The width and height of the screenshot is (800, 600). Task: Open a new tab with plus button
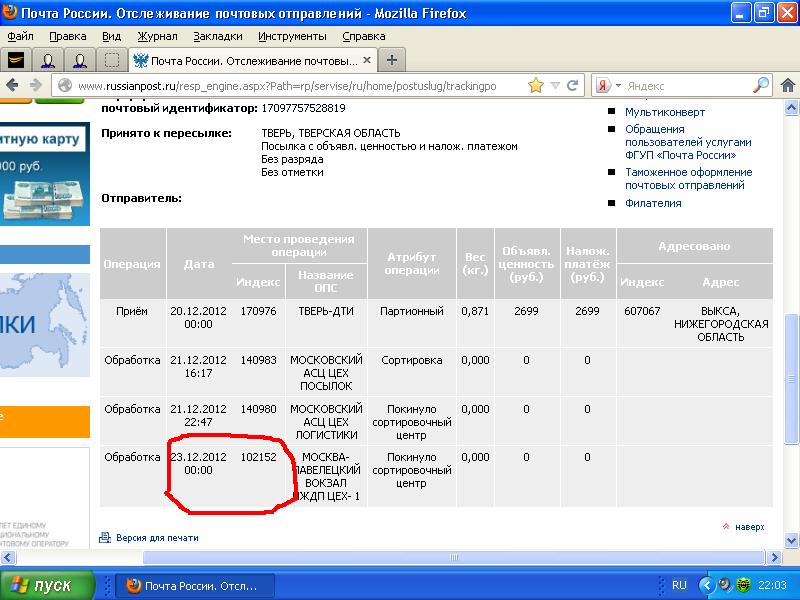pos(391,60)
